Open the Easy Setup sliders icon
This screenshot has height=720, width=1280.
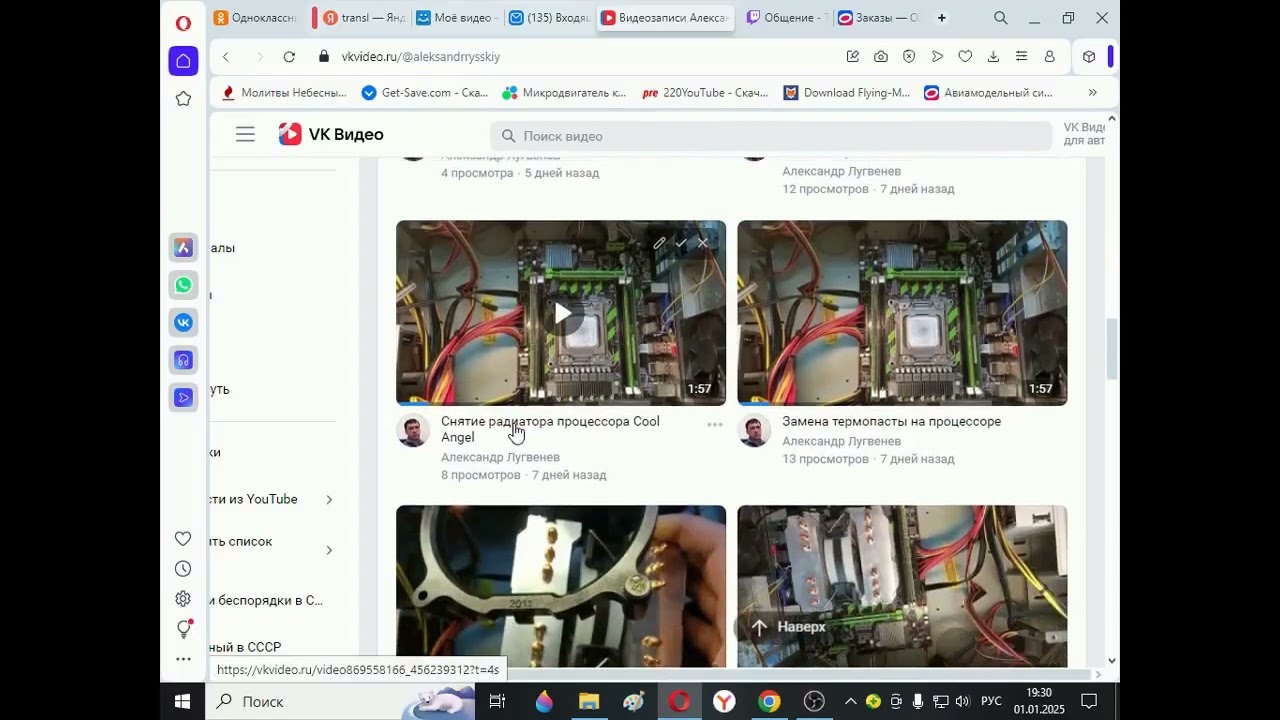pos(1021,57)
